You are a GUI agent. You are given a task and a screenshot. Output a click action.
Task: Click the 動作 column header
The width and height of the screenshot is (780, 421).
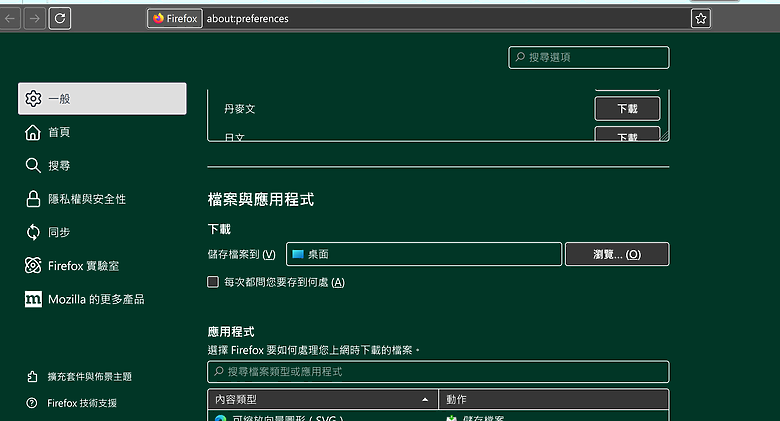[553, 400]
